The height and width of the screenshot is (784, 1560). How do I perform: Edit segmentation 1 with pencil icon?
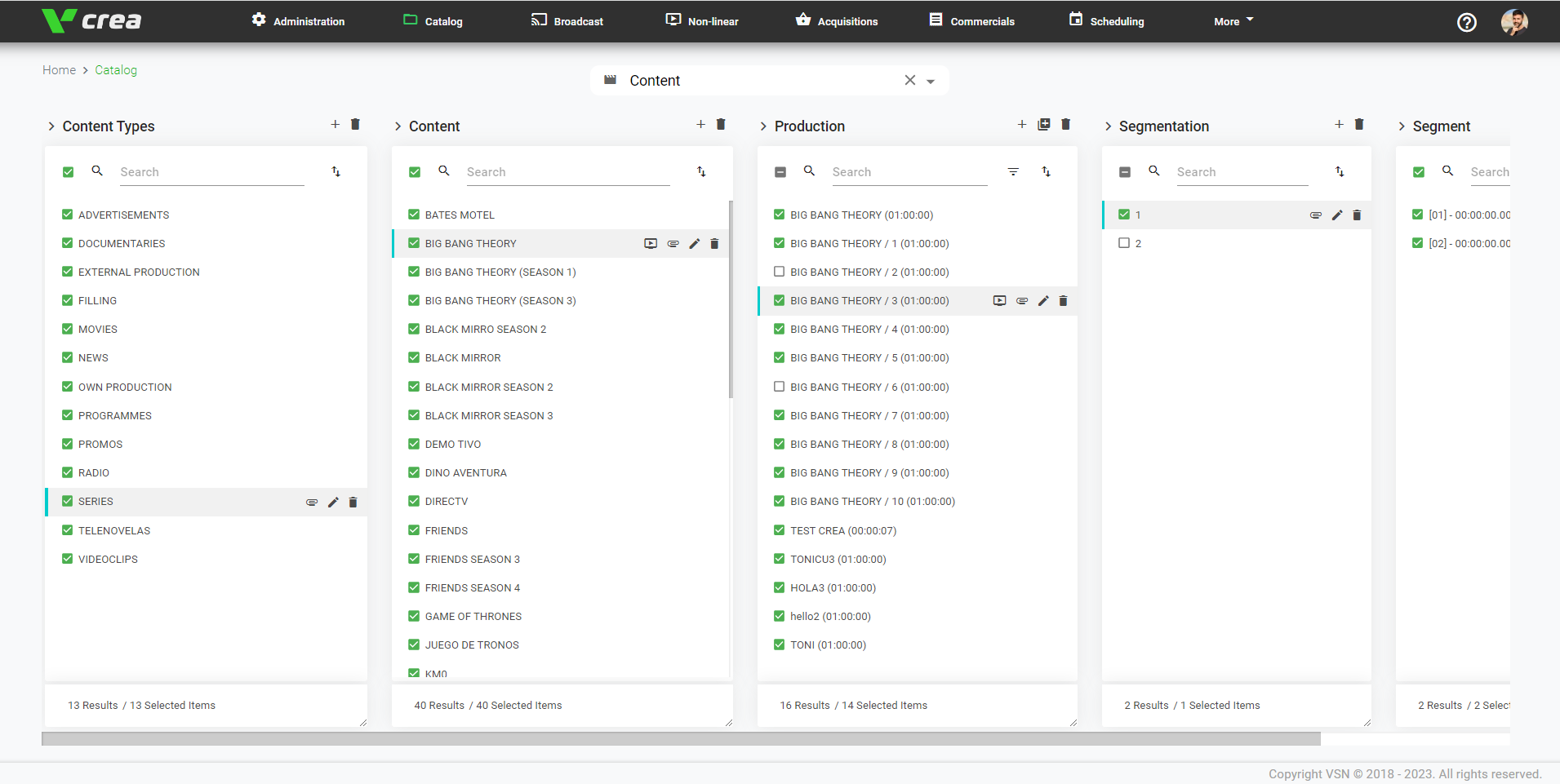click(1337, 215)
